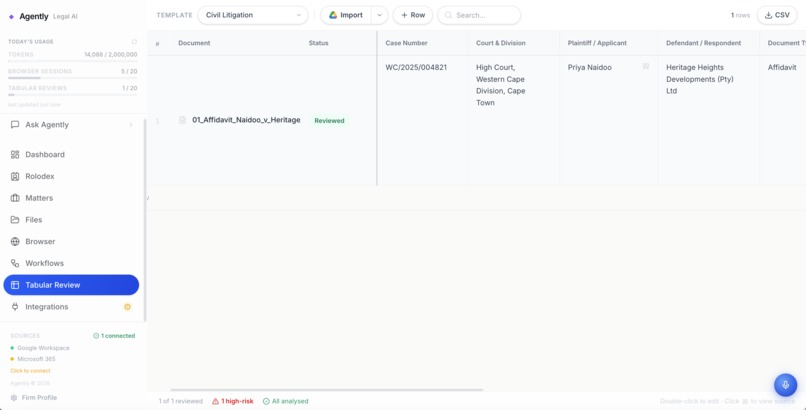Click the Defendant / Respondent header

[x=704, y=43]
